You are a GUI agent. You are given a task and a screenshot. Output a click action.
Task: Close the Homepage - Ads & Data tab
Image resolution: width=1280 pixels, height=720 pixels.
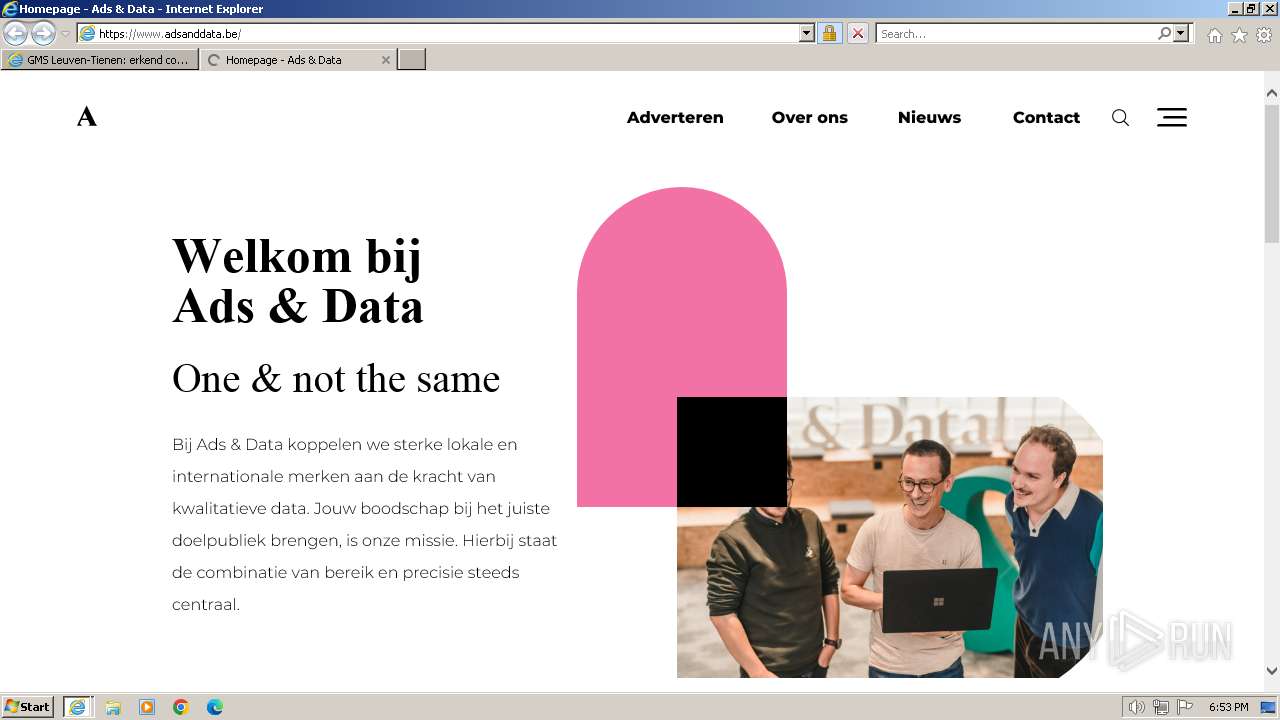pyautogui.click(x=386, y=60)
